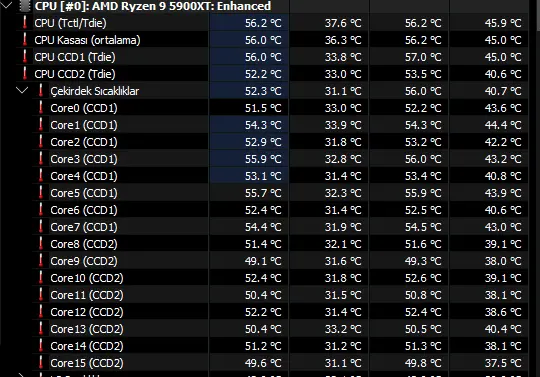Click maximum value 52.6 °C of Core10
This screenshot has width=540, height=377.
click(423, 278)
